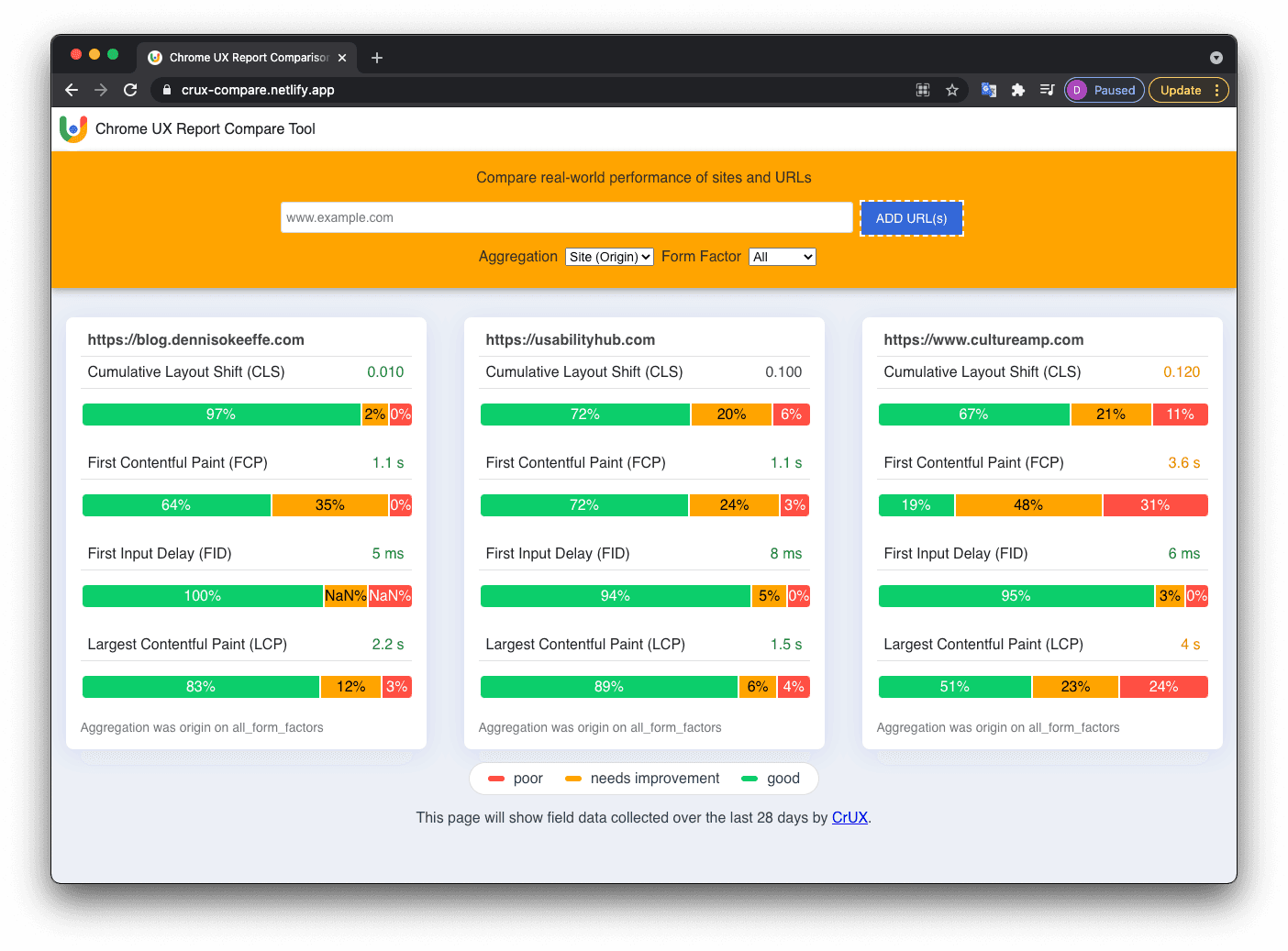Close the Chrome UX Report Comparison tab
1288x951 pixels.
pos(342,58)
